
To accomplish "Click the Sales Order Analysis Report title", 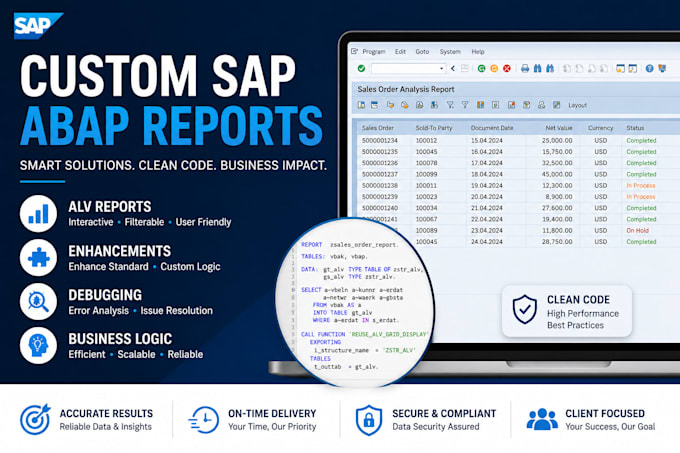I will tap(405, 89).
